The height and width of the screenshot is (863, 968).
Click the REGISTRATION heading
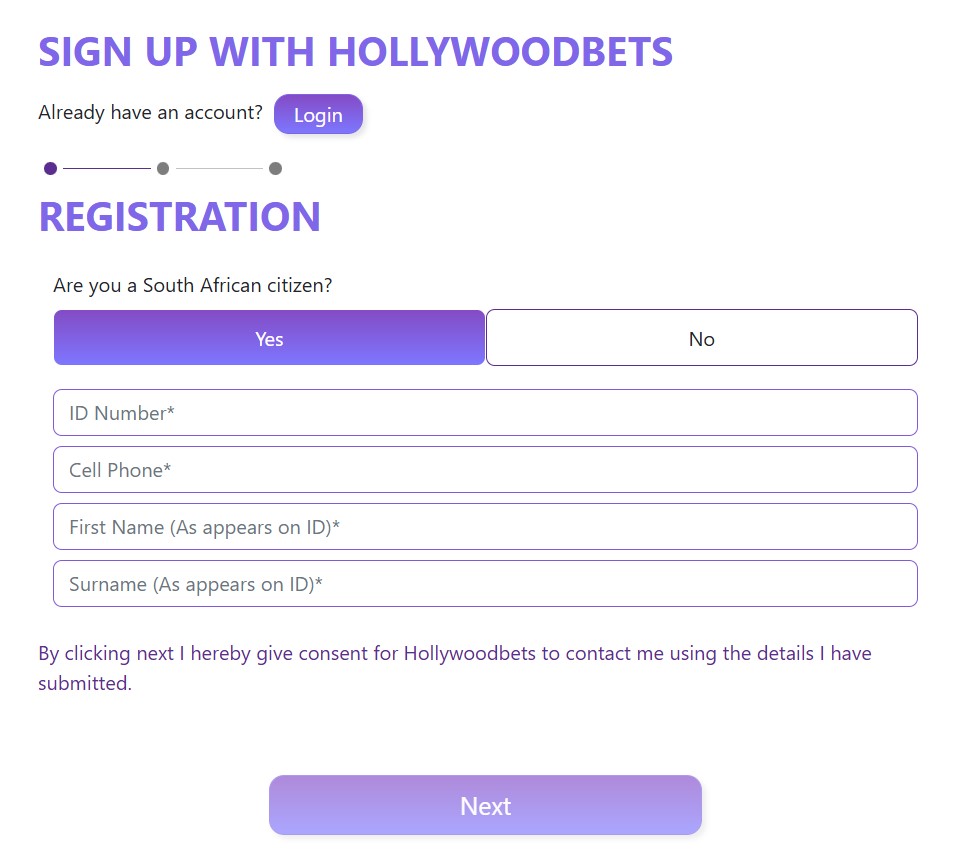tap(180, 217)
